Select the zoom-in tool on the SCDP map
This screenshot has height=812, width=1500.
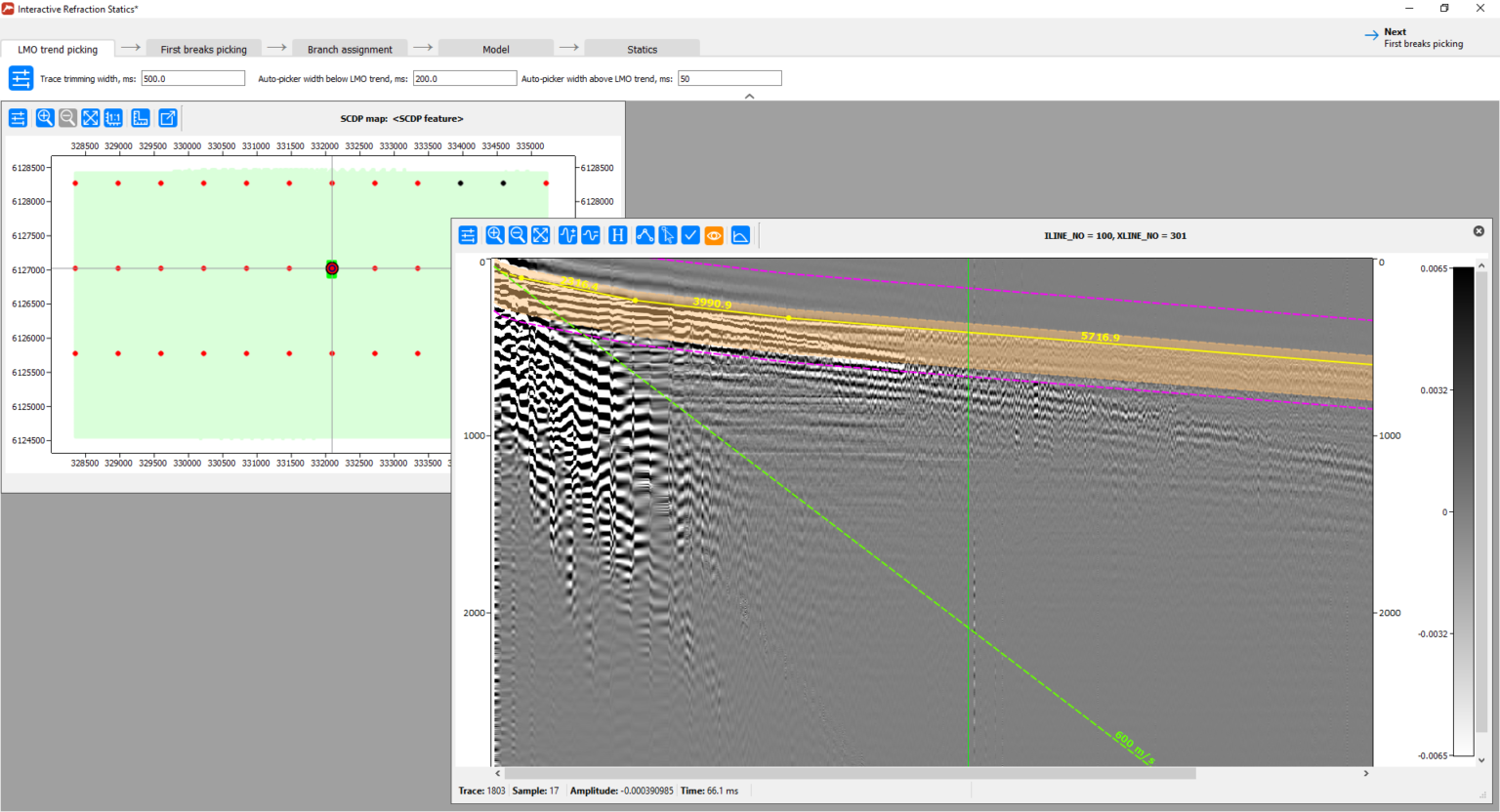pos(44,117)
